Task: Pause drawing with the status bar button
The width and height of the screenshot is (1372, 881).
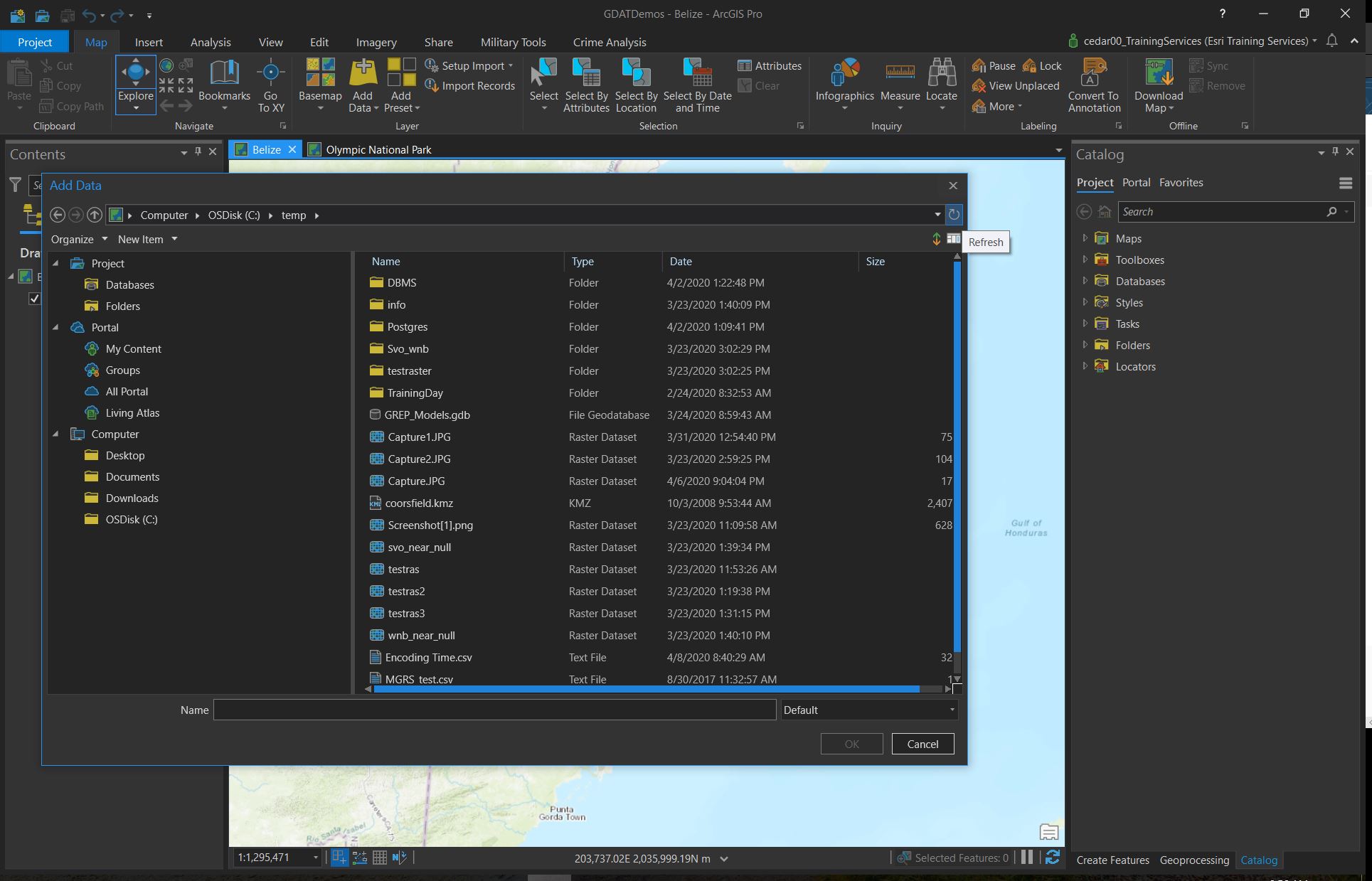Action: (x=1027, y=858)
